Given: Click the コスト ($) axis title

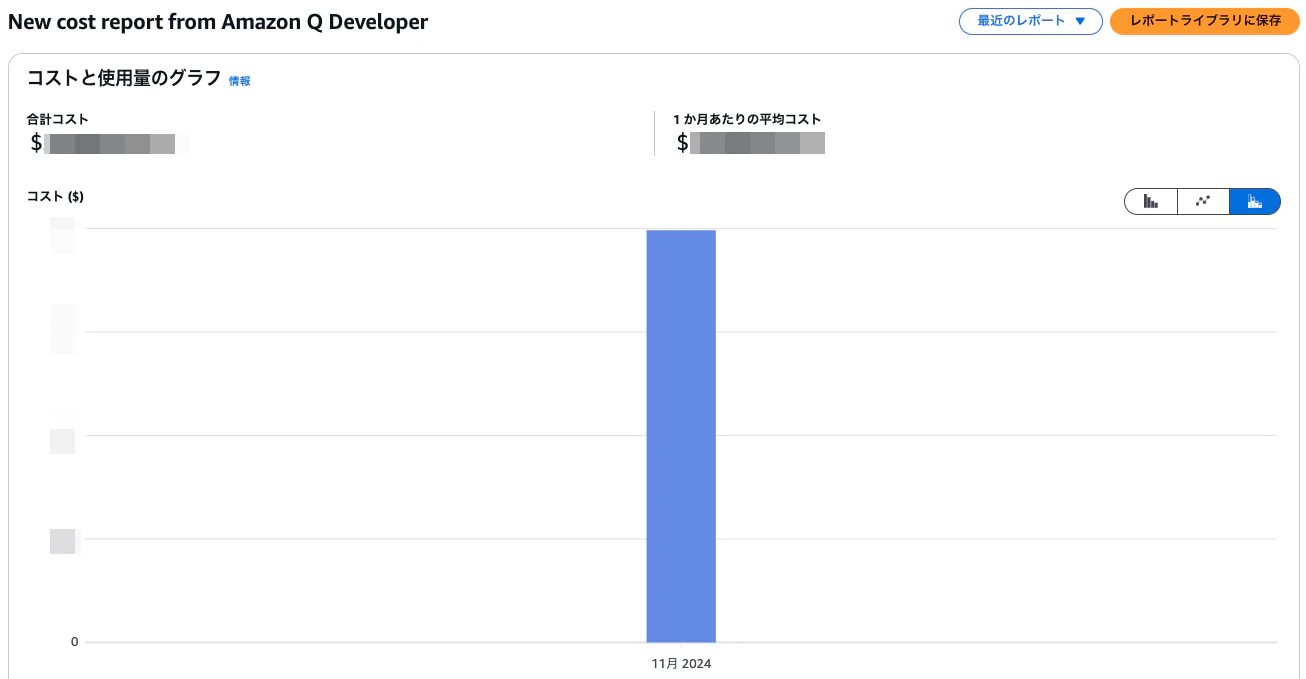Looking at the screenshot, I should [55, 196].
